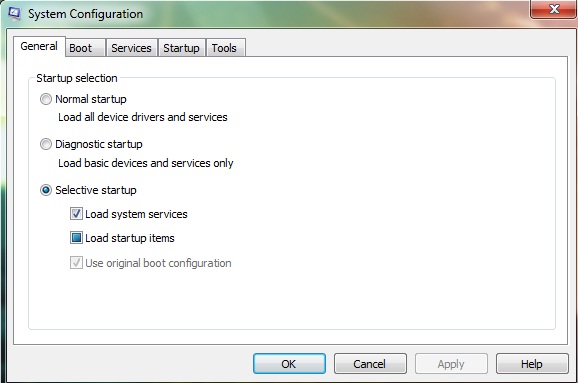This screenshot has width=578, height=383.
Task: Go to the Services tab
Action: (132, 48)
